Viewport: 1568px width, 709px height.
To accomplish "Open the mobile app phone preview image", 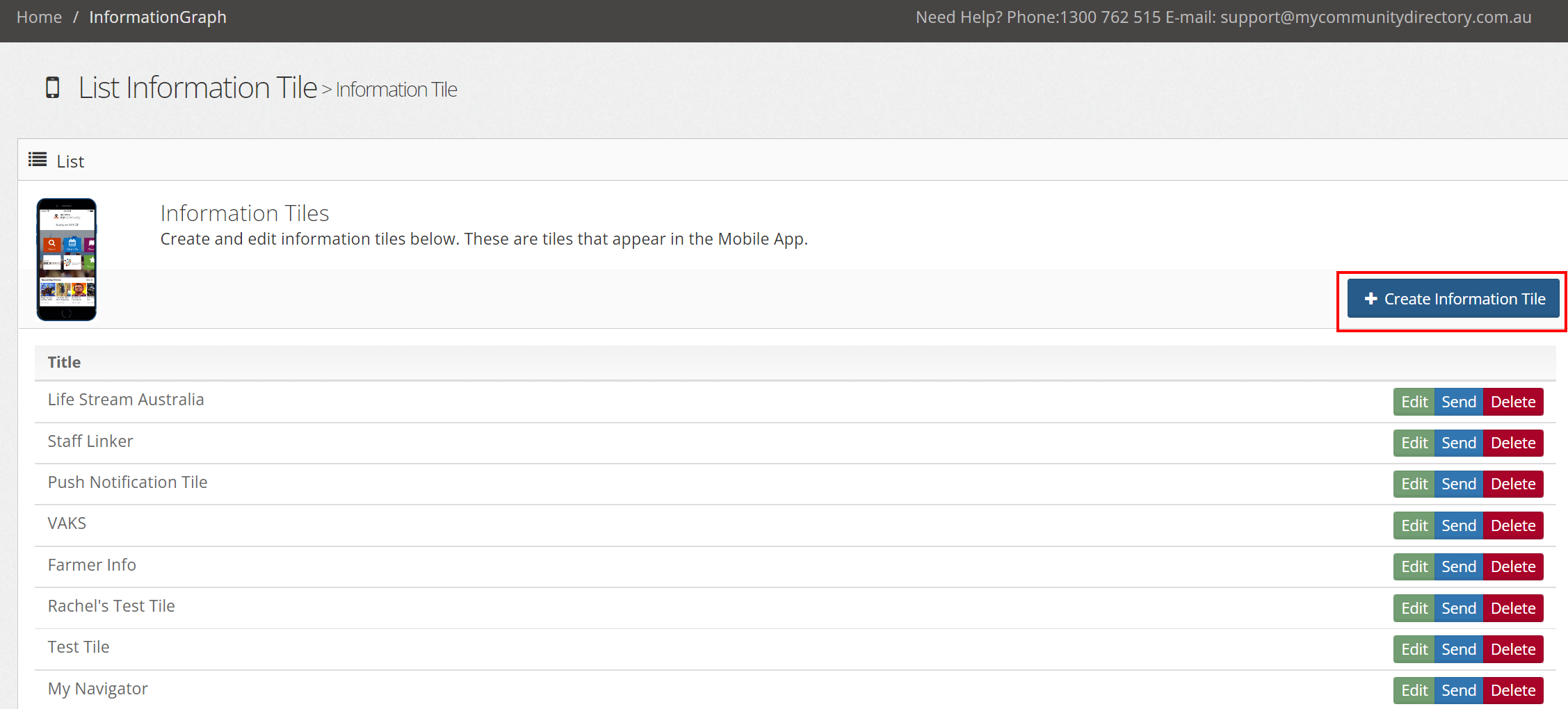I will (67, 259).
